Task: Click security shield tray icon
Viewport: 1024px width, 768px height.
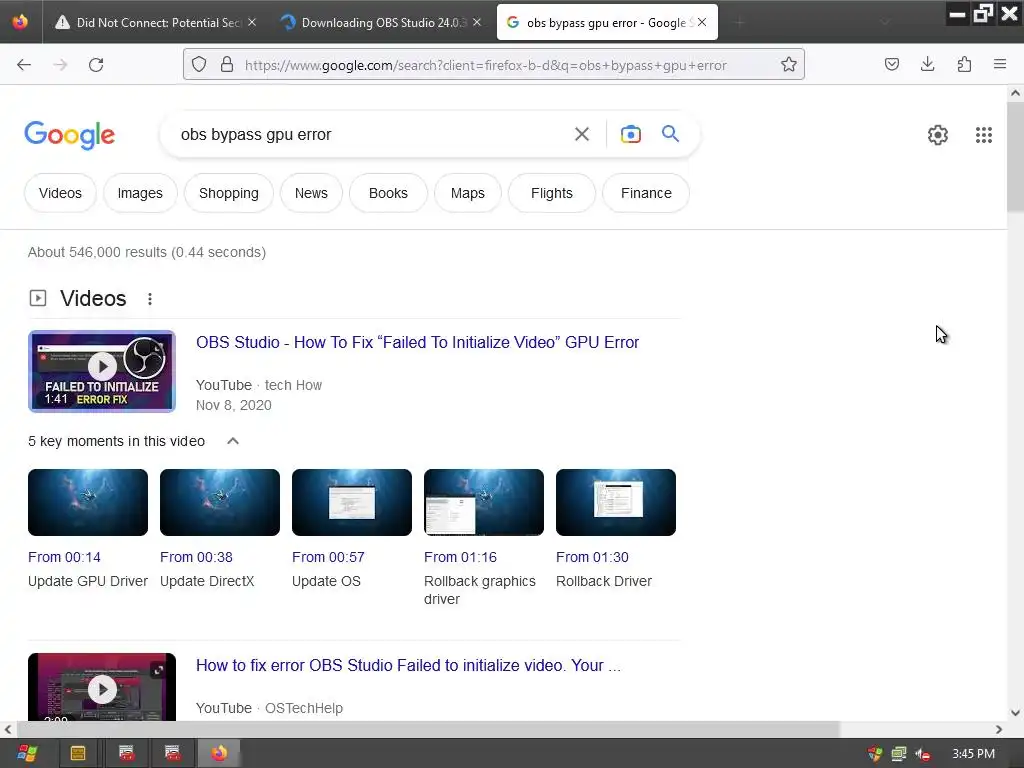Action: (875, 754)
